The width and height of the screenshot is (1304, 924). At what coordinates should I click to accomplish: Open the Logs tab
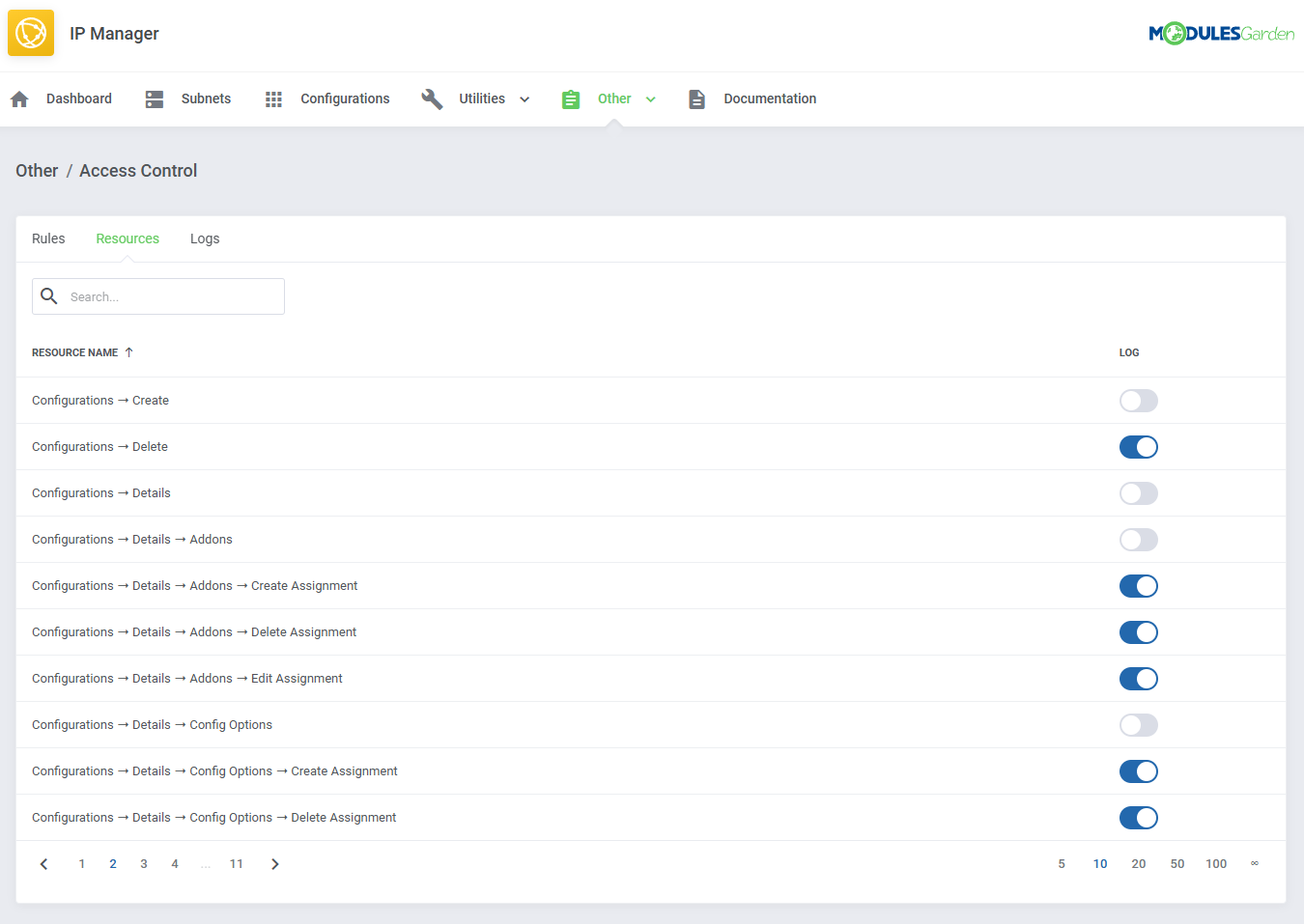(x=205, y=238)
